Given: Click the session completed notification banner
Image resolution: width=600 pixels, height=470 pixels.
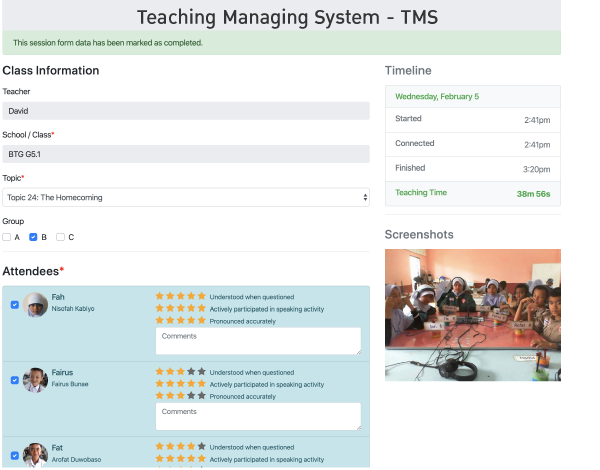Looking at the screenshot, I should [x=282, y=43].
